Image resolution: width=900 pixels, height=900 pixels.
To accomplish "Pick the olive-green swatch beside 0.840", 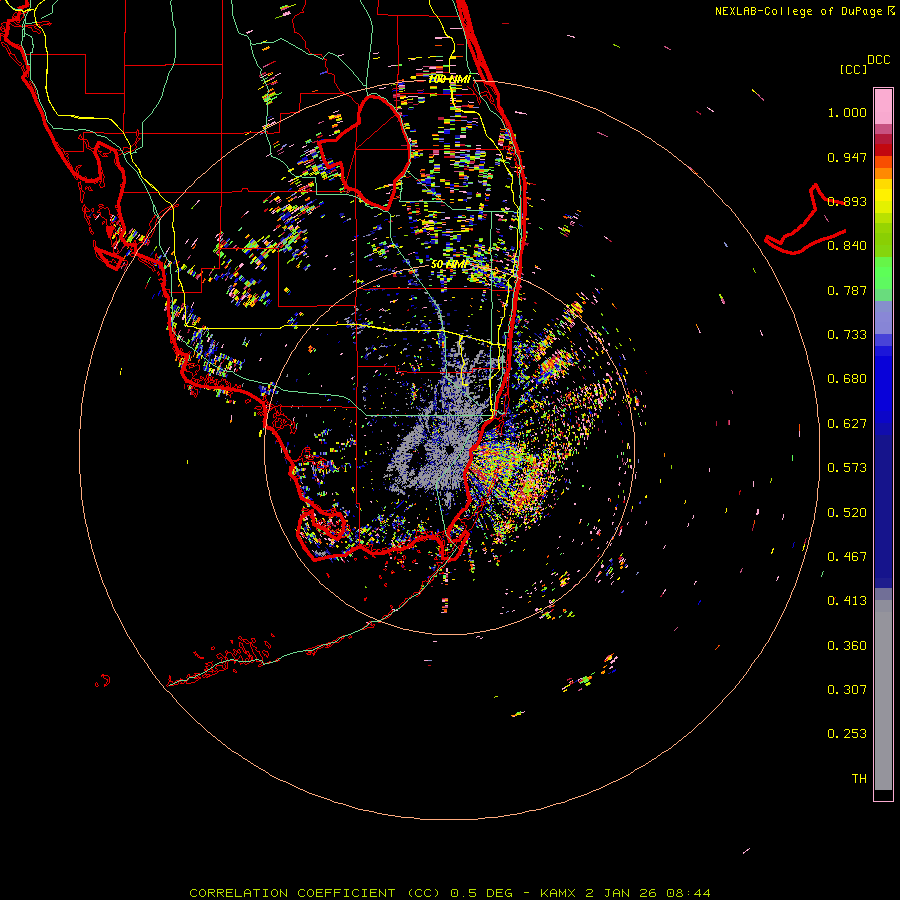I will point(883,240).
